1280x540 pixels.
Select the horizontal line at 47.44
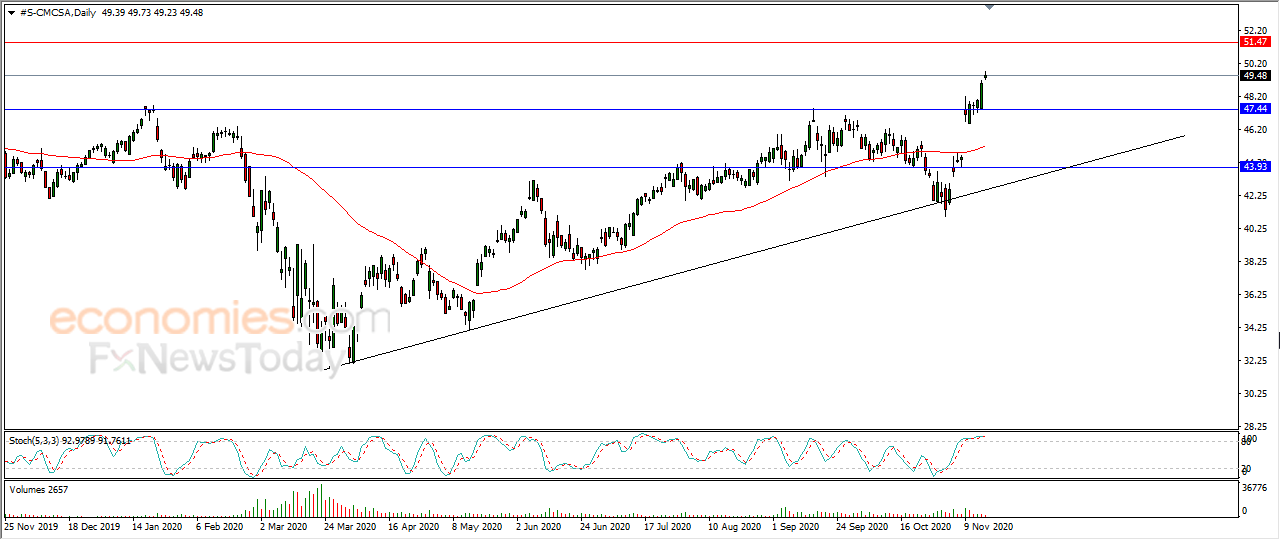click(620, 108)
